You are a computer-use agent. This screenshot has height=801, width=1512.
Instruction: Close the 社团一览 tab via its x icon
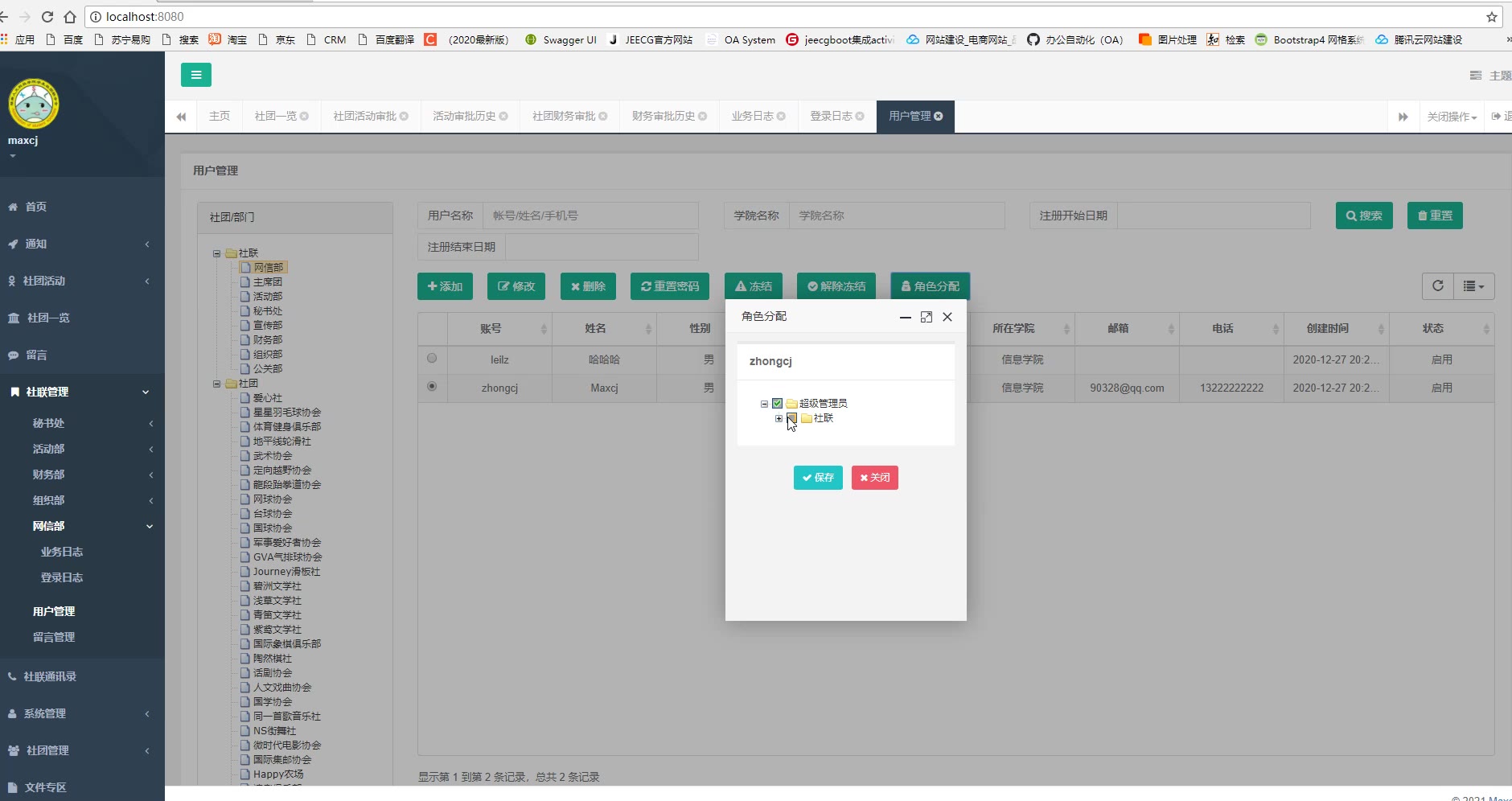coord(304,117)
